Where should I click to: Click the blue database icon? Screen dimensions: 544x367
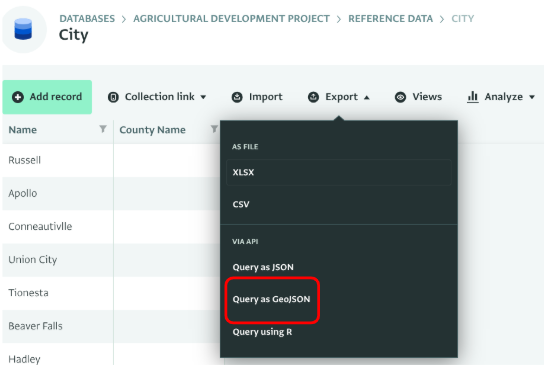coord(23,29)
